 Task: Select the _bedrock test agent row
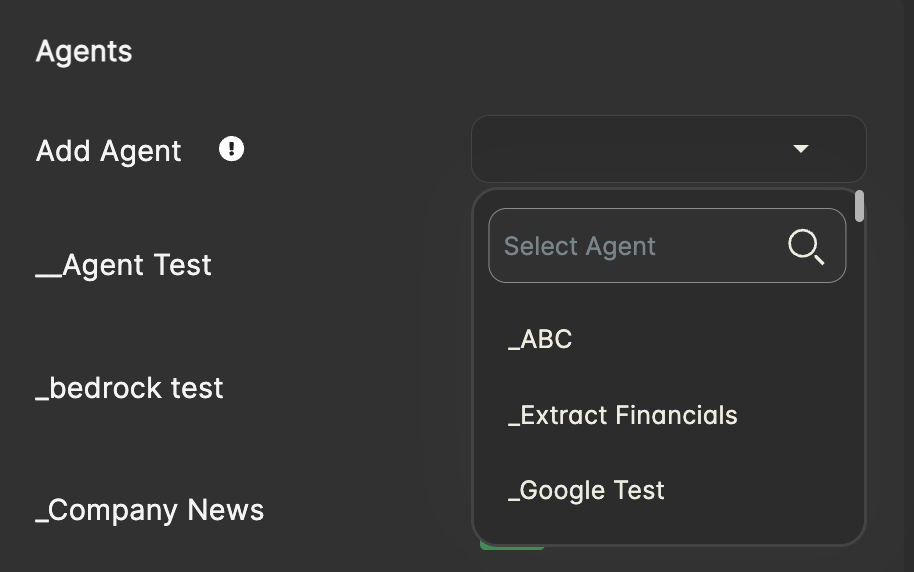[130, 388]
